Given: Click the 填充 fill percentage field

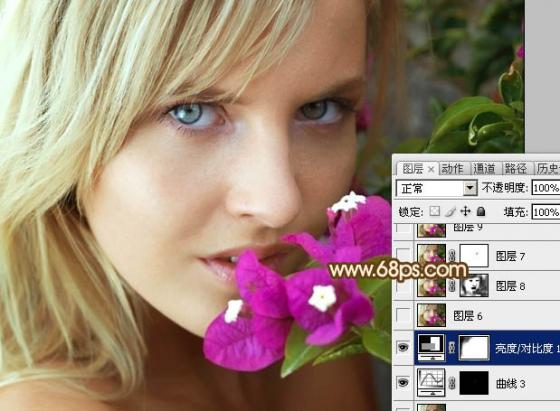Looking at the screenshot, I should point(546,212).
